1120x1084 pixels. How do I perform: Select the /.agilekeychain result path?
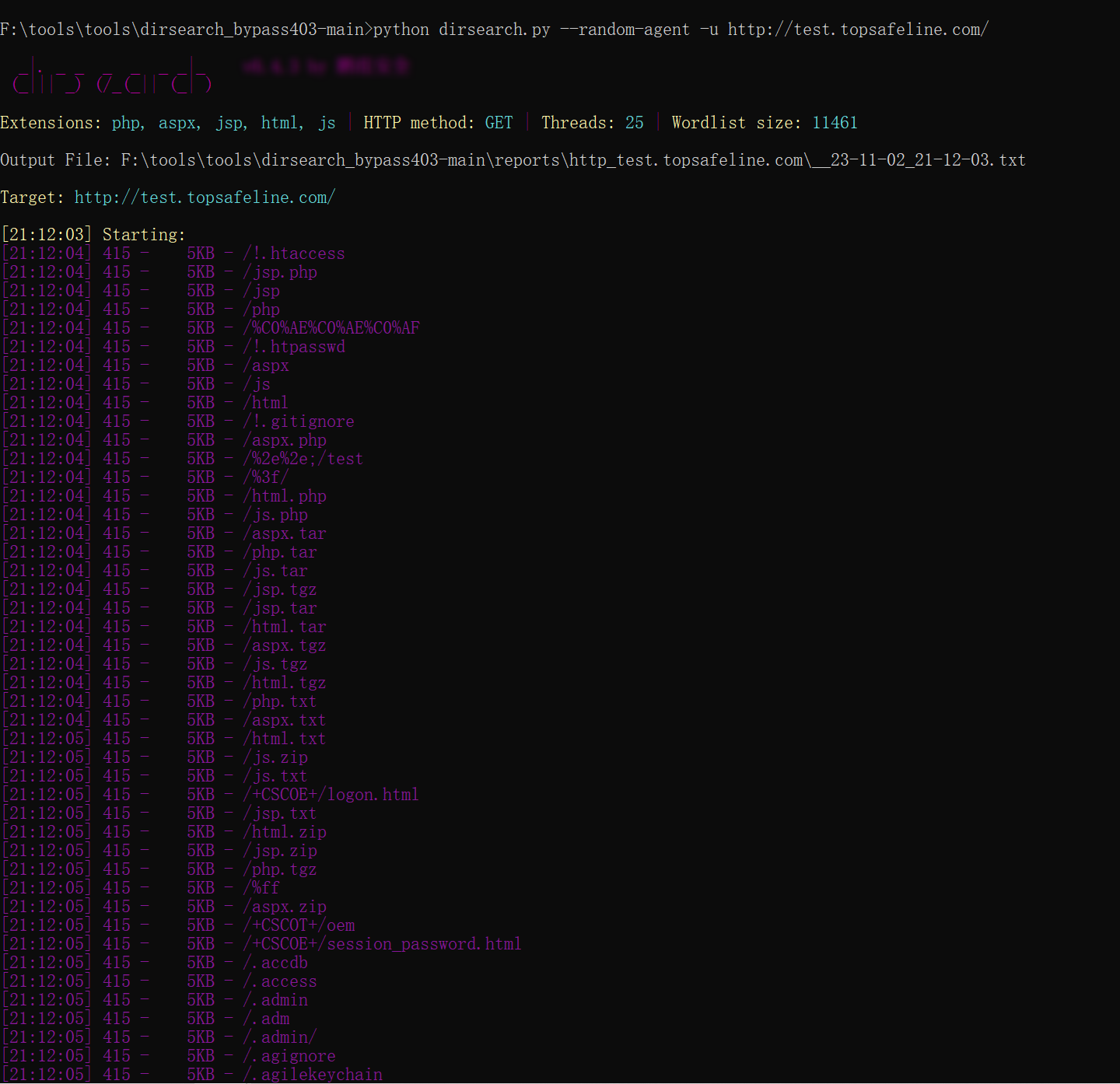[313, 1074]
